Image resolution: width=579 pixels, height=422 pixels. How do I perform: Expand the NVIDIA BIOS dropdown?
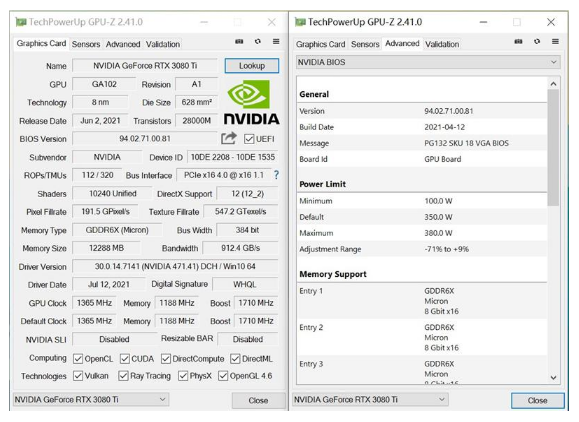pos(428,62)
